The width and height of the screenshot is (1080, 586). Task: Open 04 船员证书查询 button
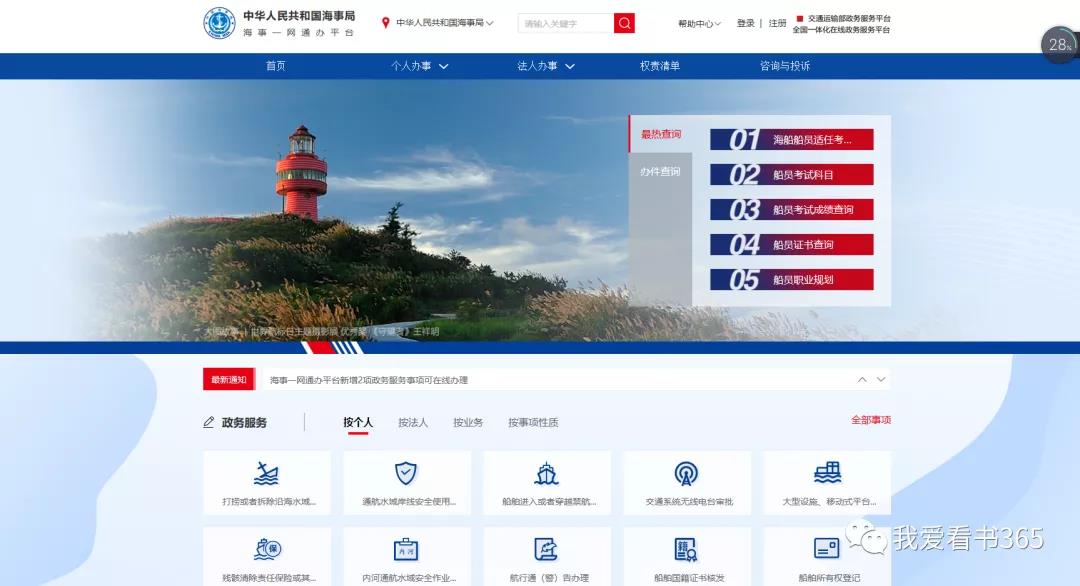pos(791,244)
